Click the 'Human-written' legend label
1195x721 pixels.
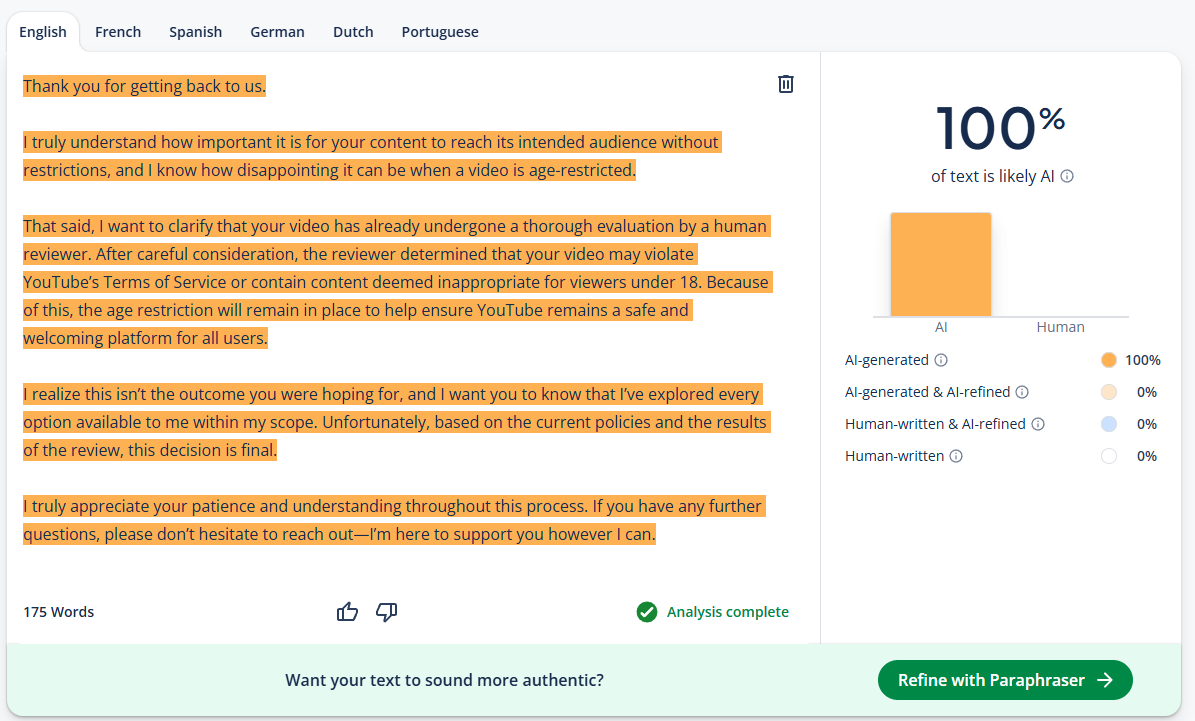pos(894,456)
